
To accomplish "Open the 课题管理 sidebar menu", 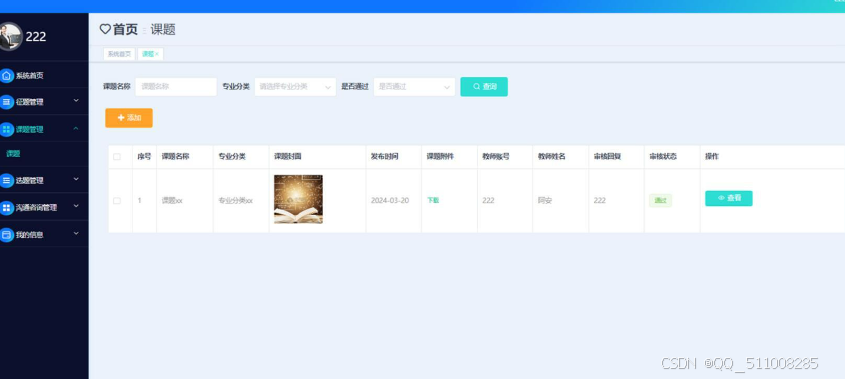I will (x=44, y=129).
